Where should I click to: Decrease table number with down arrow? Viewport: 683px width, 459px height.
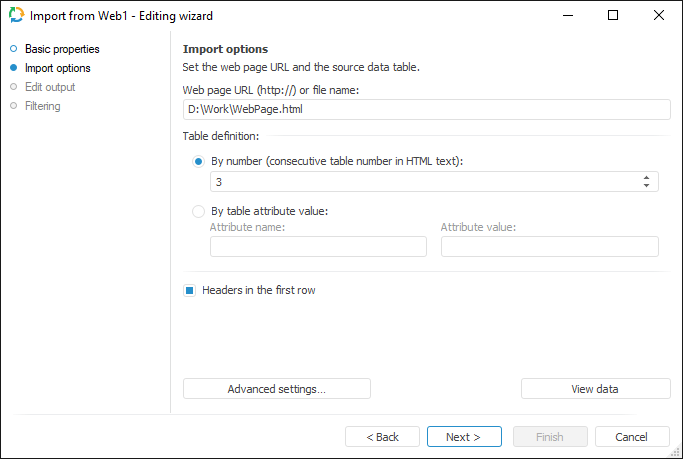coord(647,186)
